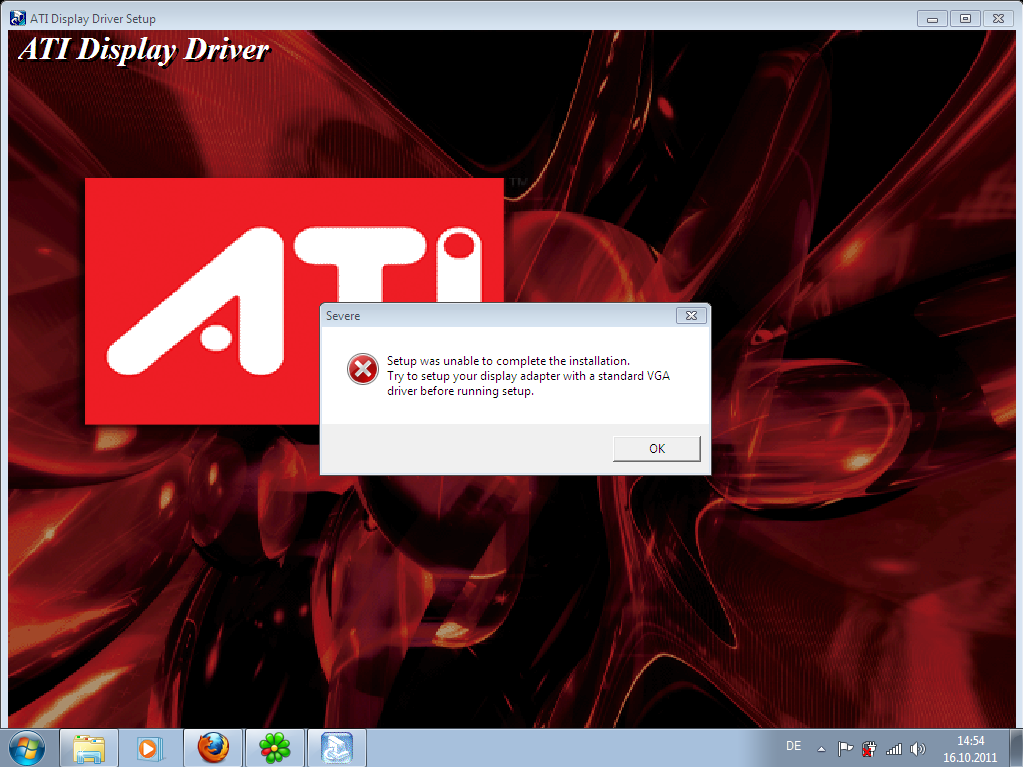Image resolution: width=1023 pixels, height=767 pixels.
Task: Open Action Center flag icon in the tray
Action: click(845, 749)
